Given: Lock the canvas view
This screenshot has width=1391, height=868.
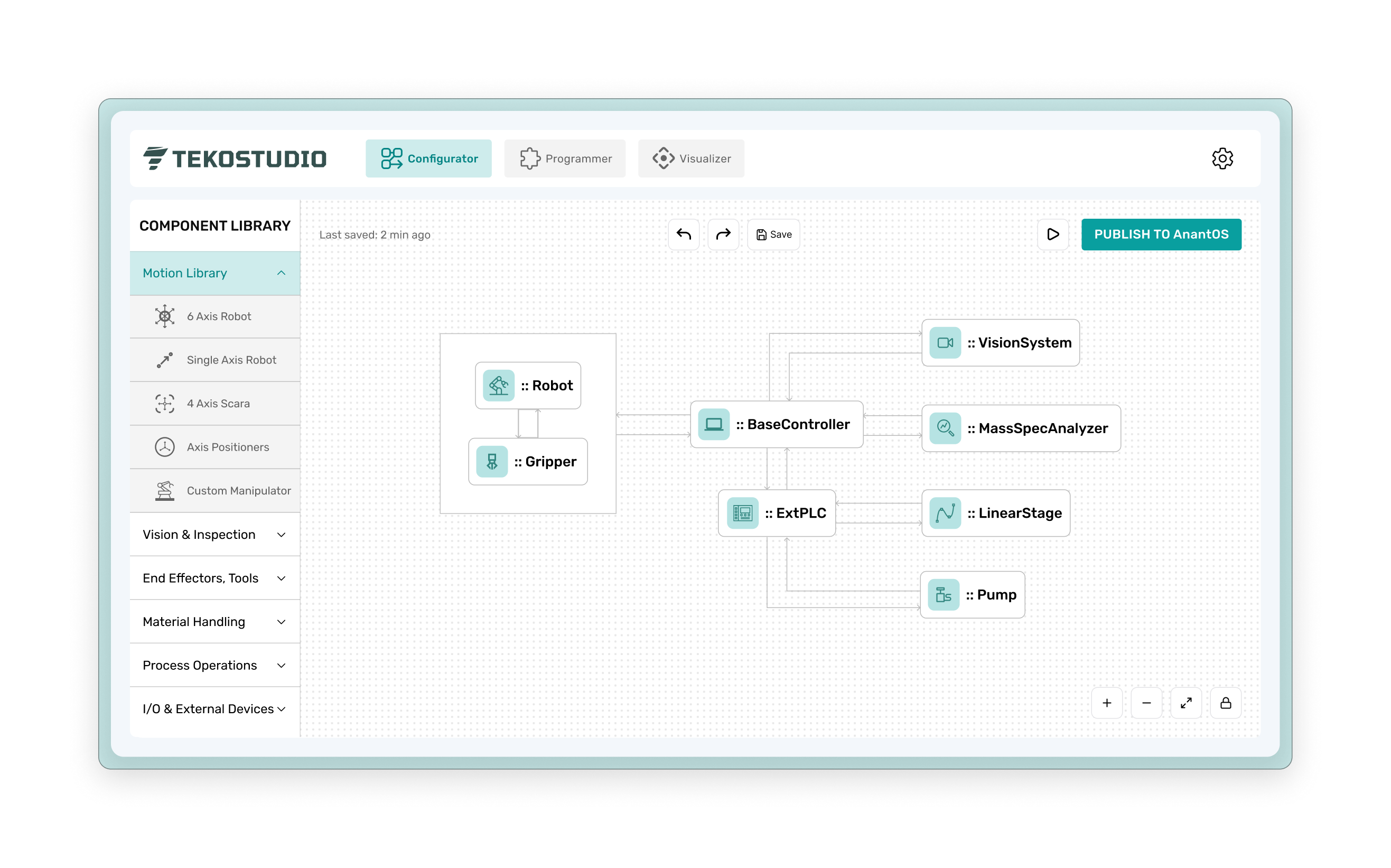Looking at the screenshot, I should click(1226, 703).
